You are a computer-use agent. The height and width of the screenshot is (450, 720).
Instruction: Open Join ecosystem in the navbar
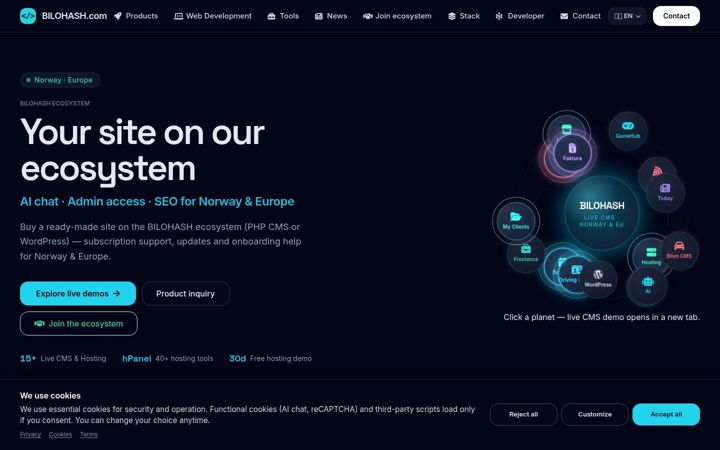397,16
